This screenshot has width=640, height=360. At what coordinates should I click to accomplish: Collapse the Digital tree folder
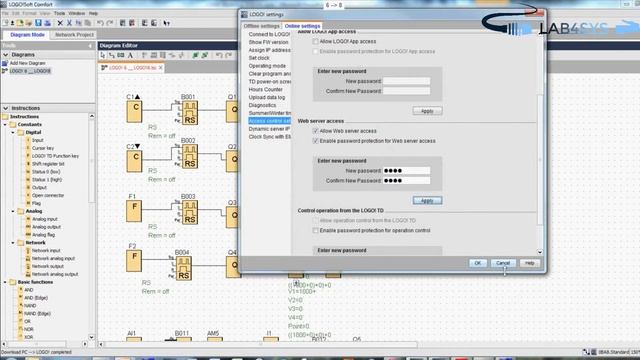[x=13, y=133]
